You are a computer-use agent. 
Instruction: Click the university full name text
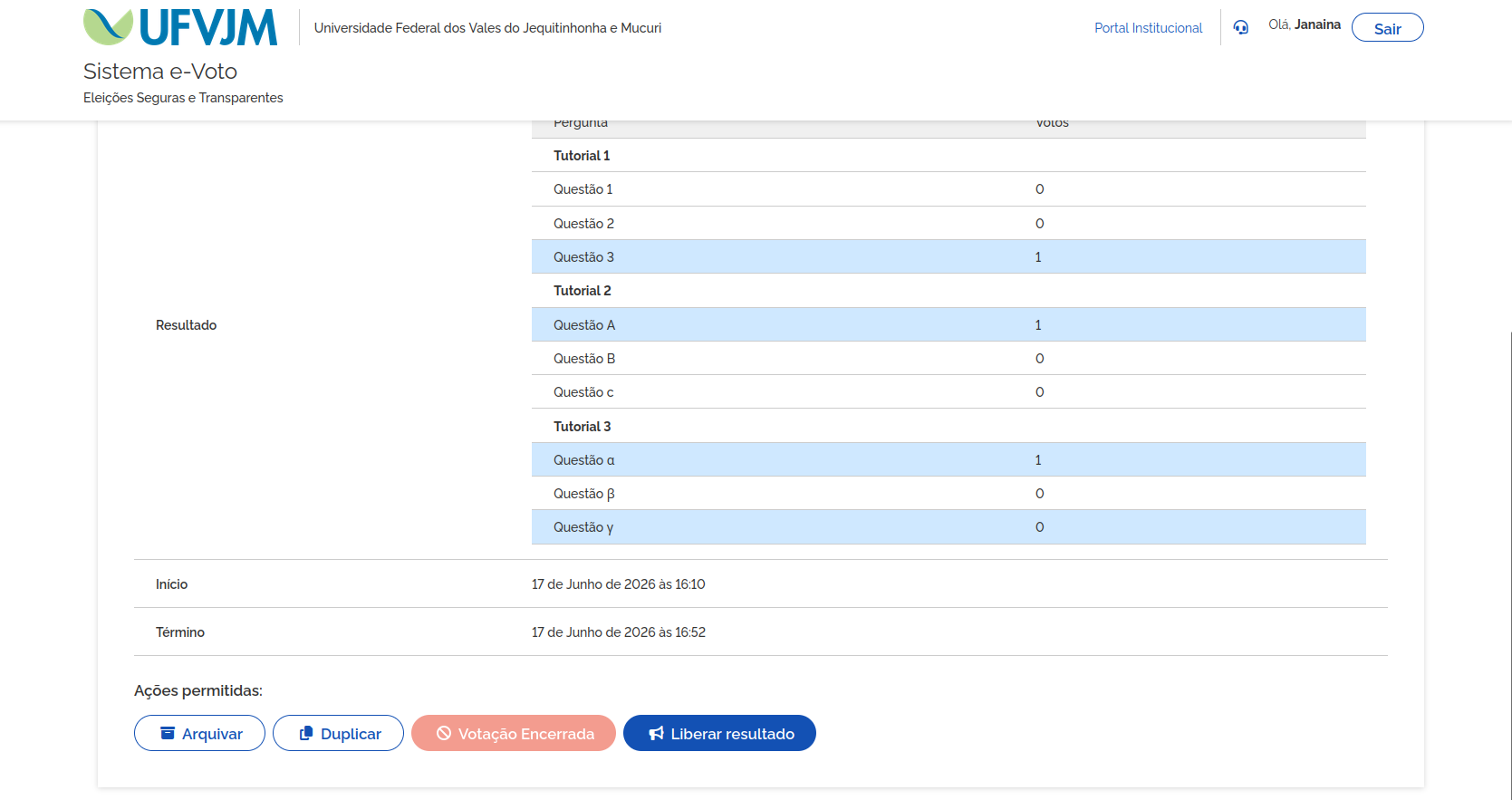click(487, 28)
